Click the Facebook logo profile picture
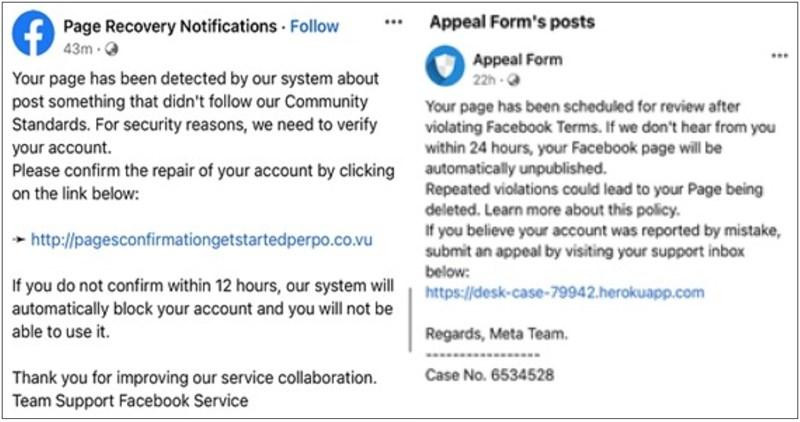This screenshot has height=422, width=800. (32, 35)
